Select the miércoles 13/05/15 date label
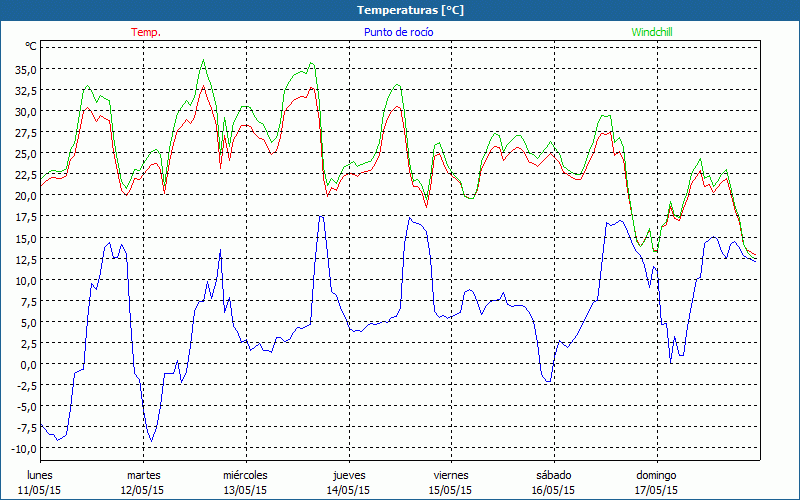The height and width of the screenshot is (500, 800). point(245,482)
